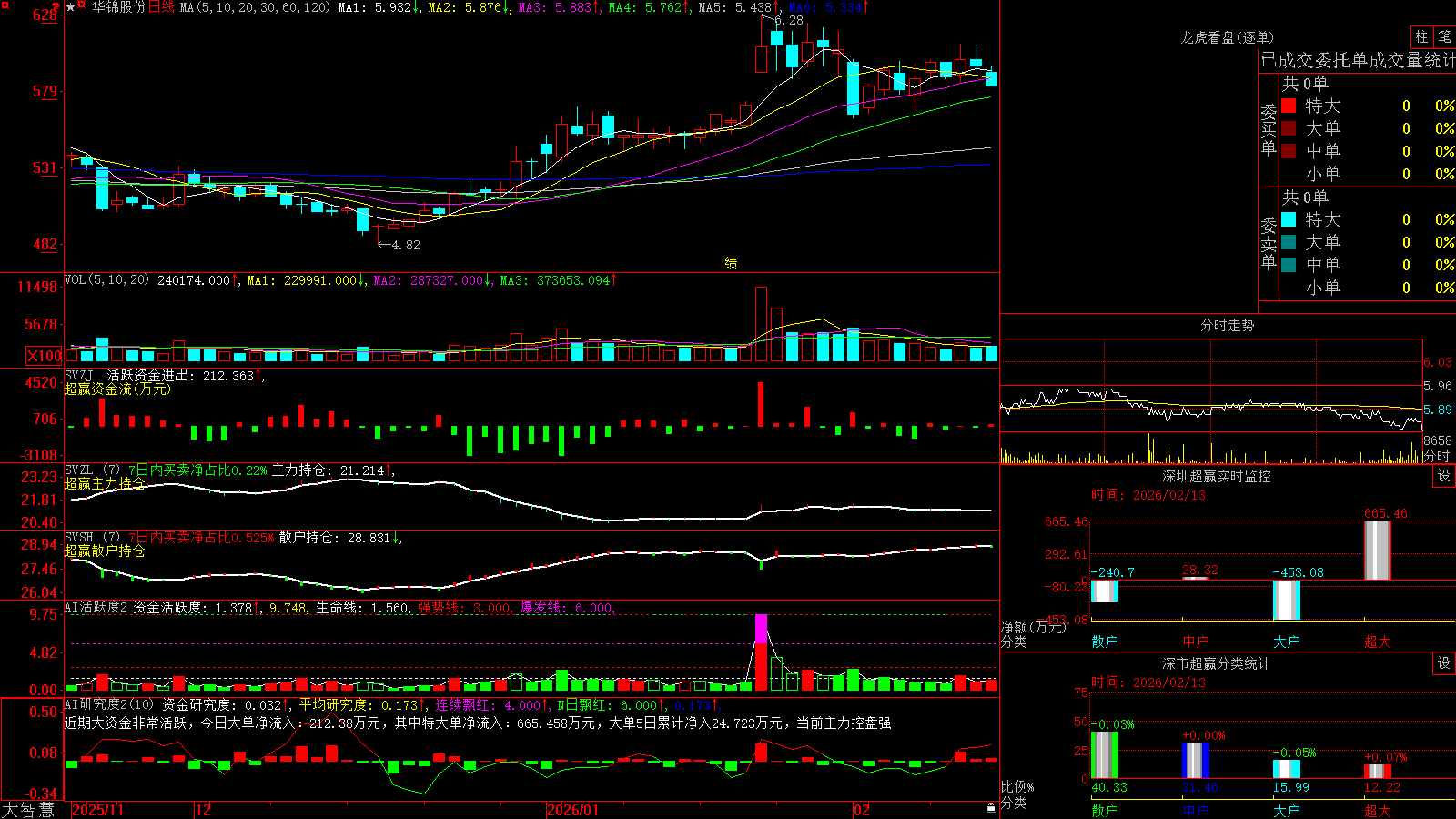Click the 时间: 2026/02/13 label in real-time monitor
Viewport: 1456px width, 819px height.
click(1148, 495)
